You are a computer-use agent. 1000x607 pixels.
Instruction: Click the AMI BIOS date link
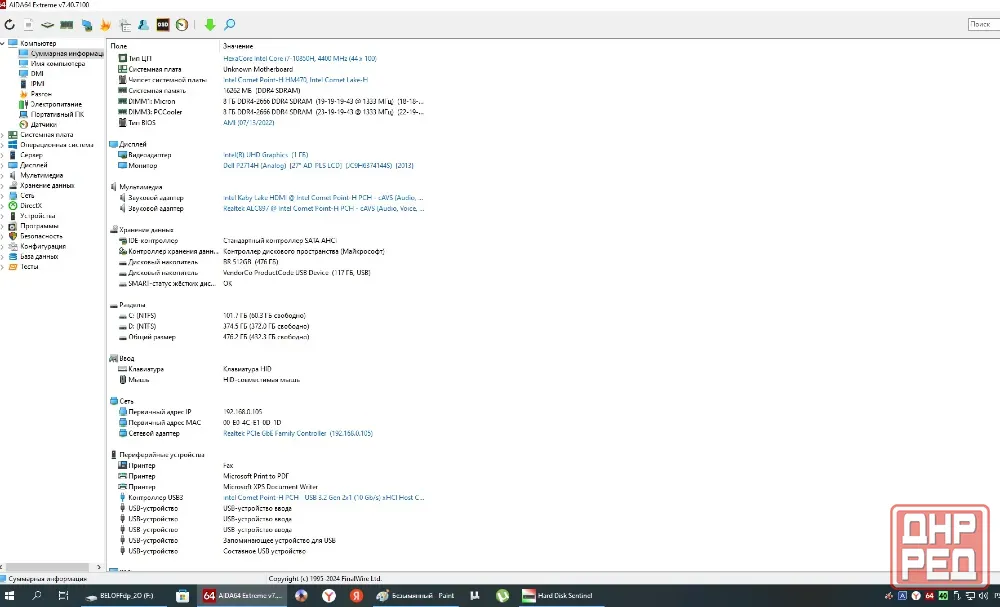pyautogui.click(x=249, y=122)
